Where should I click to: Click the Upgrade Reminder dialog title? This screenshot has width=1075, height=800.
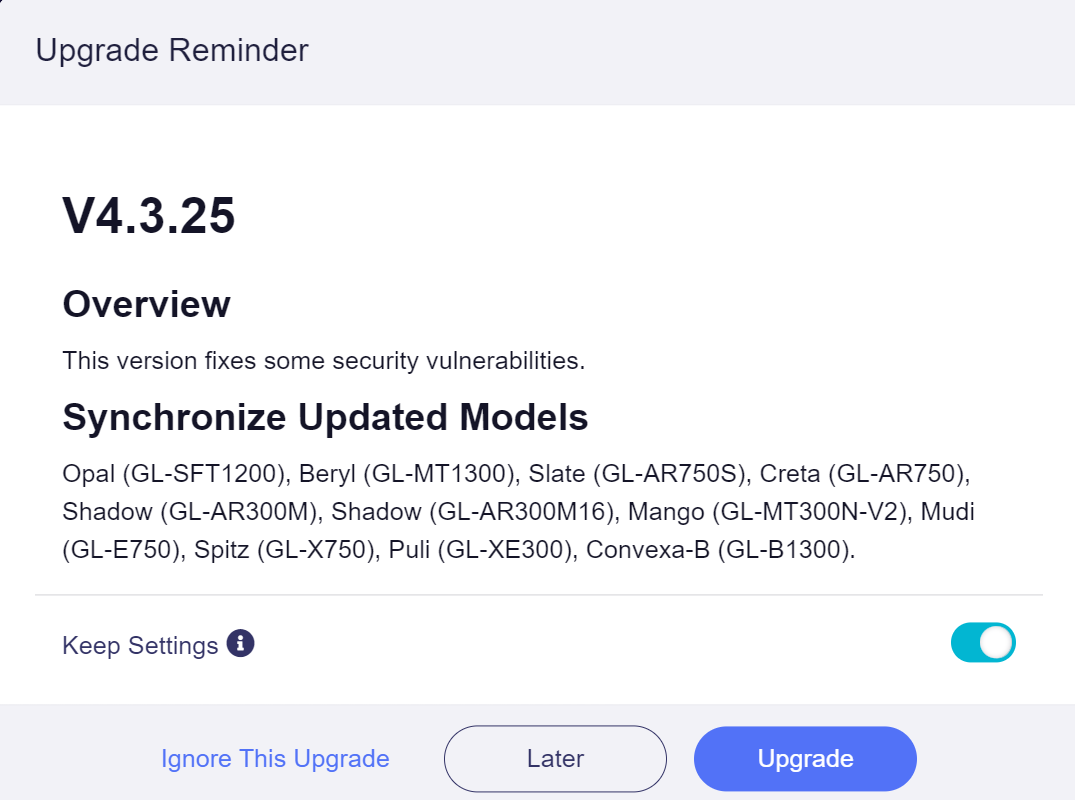coord(172,50)
